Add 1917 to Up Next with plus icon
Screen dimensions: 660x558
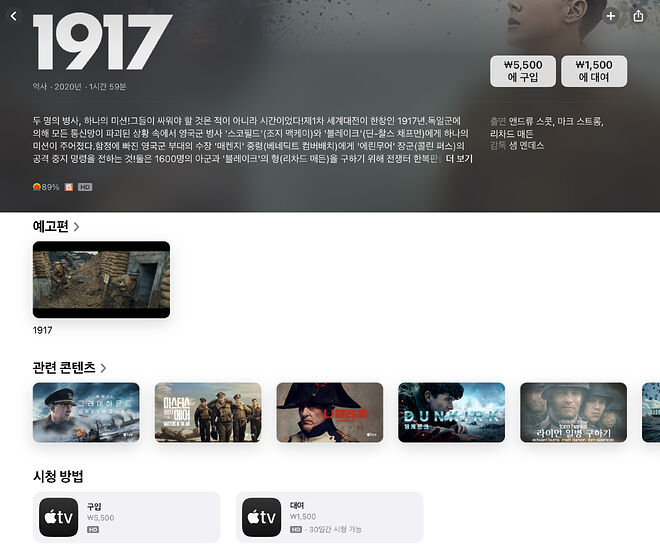tap(610, 16)
